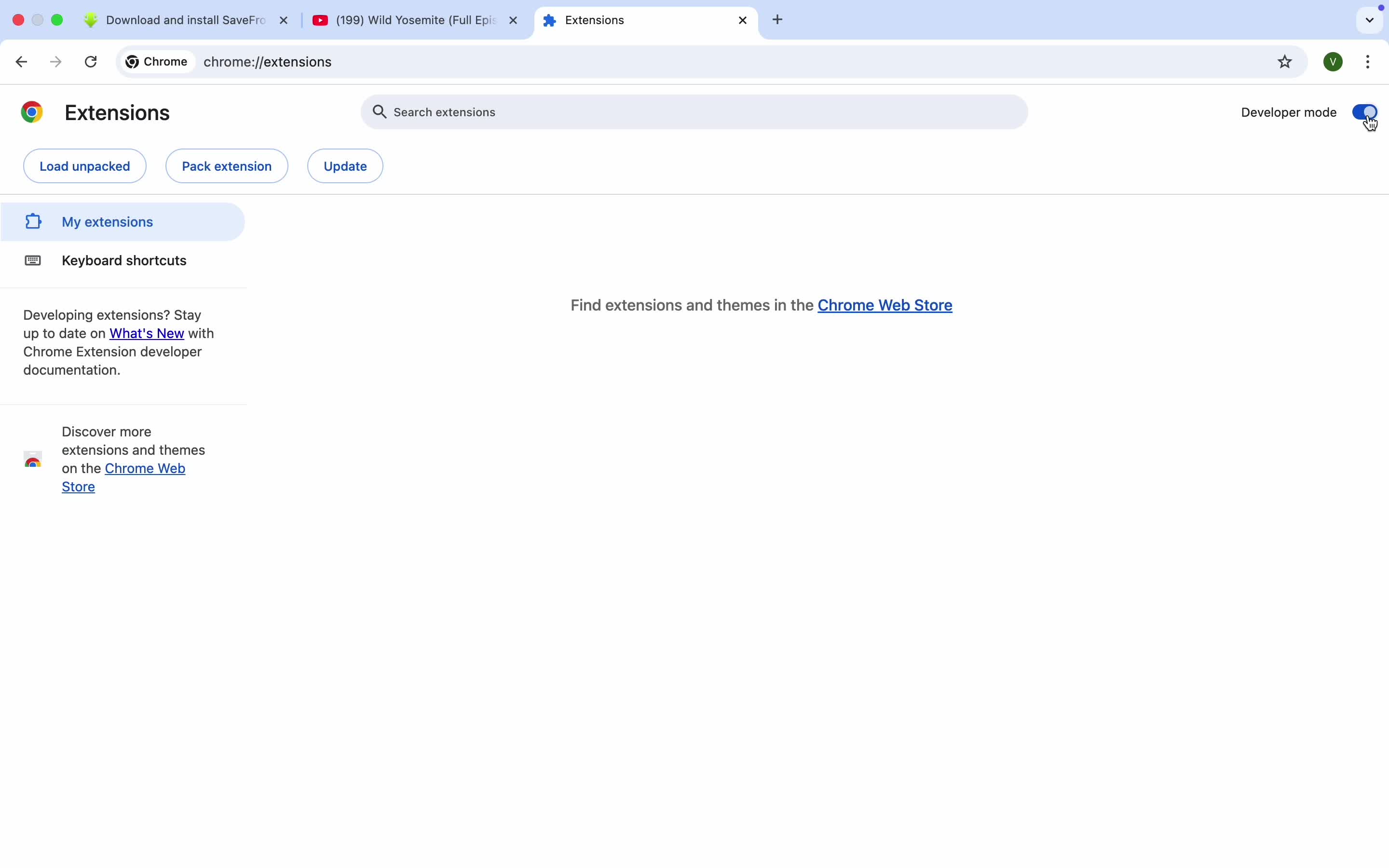Open Chrome three-dot menu
Screen dimensions: 1389x868
point(1368,62)
